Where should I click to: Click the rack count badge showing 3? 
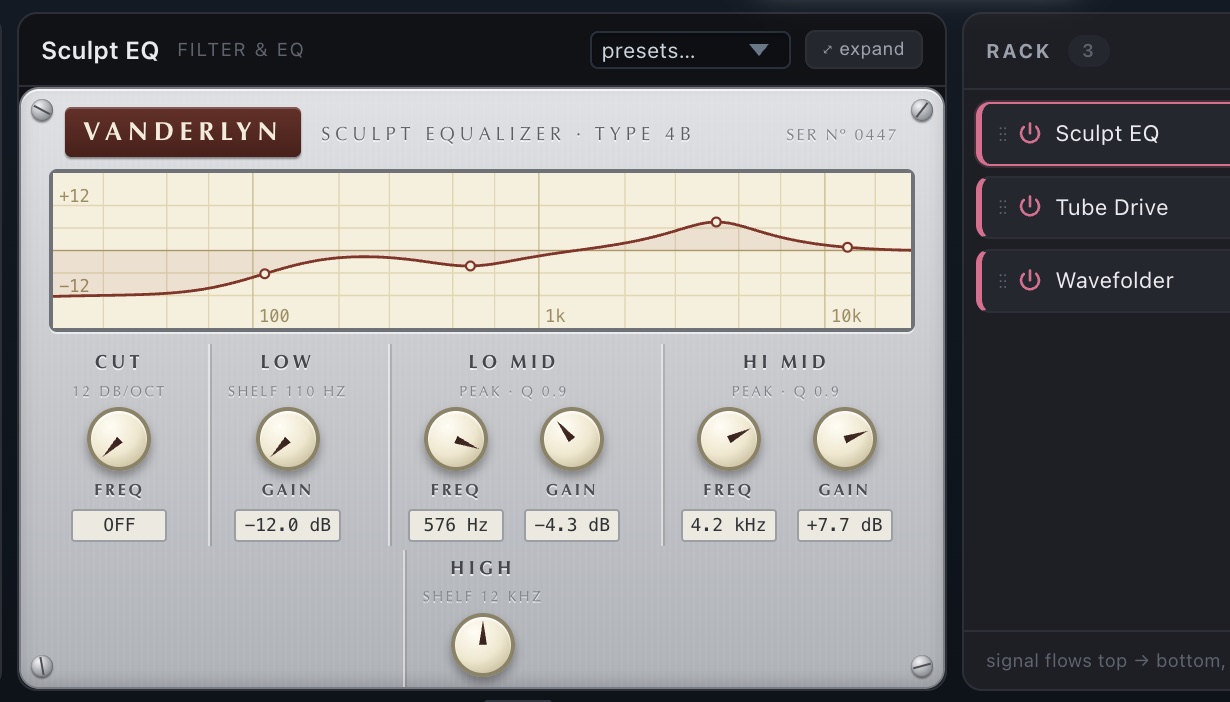coord(1088,51)
